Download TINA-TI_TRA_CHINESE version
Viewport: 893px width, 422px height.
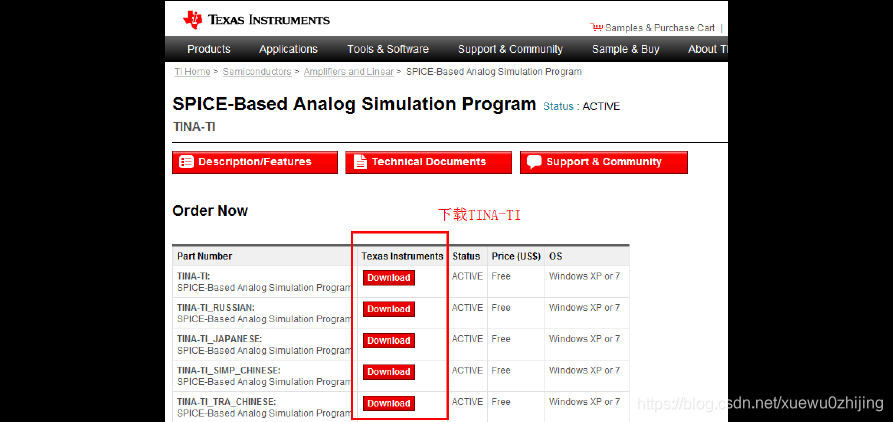click(x=389, y=403)
